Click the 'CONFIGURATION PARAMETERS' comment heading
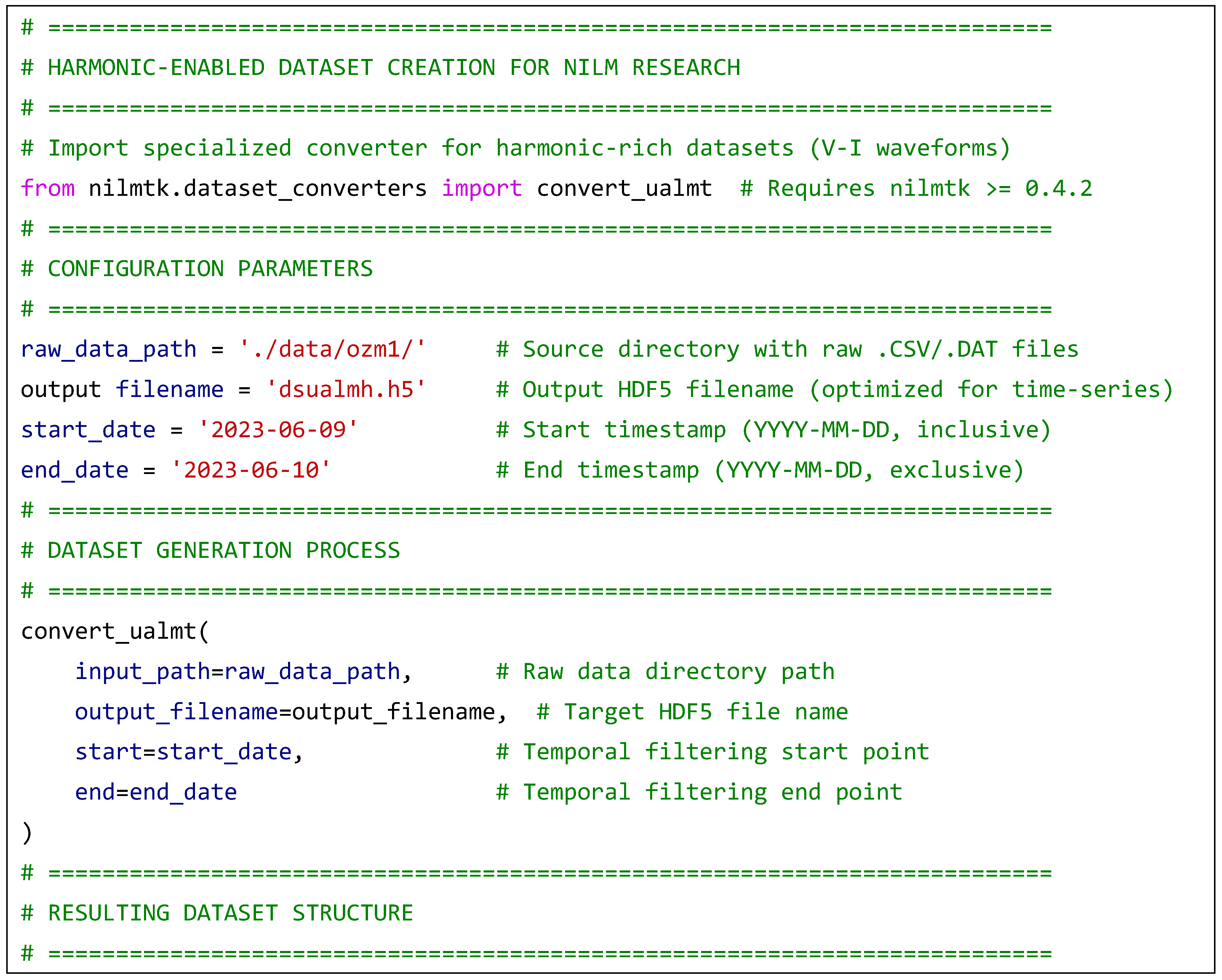Viewport: 1222px width, 980px height. (x=210, y=269)
